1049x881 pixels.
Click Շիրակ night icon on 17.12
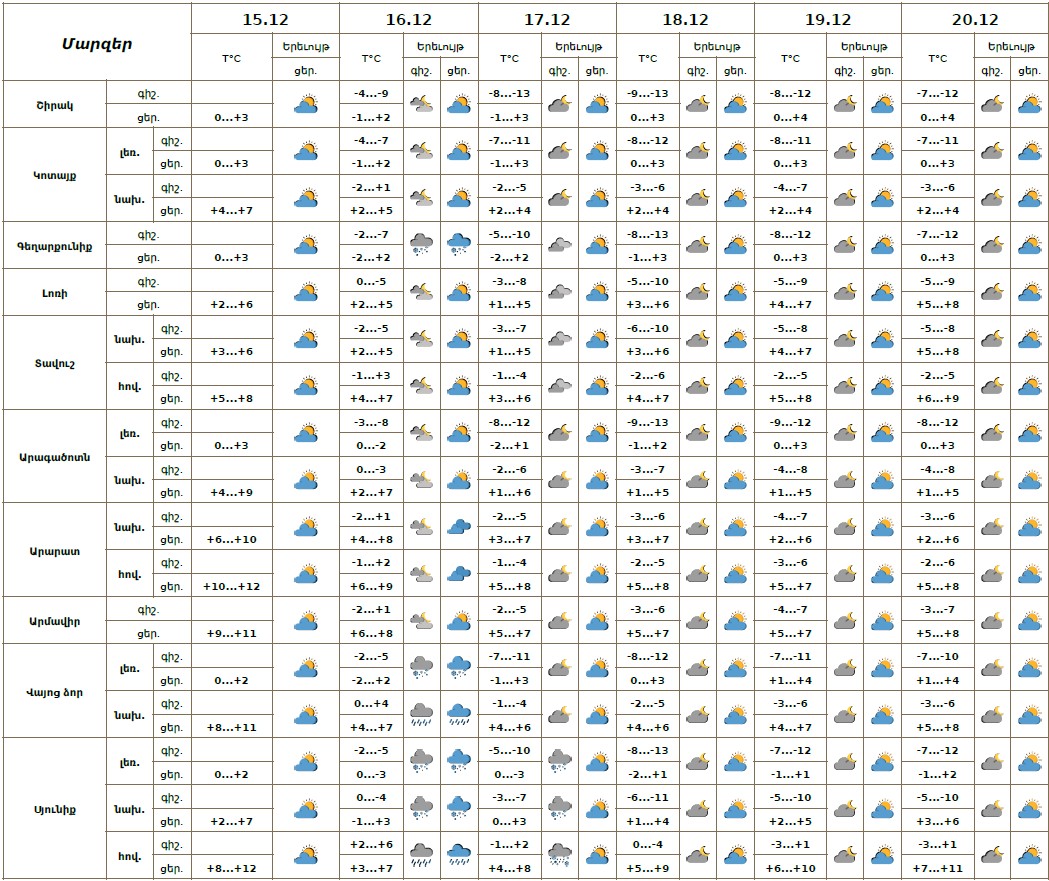tap(560, 104)
